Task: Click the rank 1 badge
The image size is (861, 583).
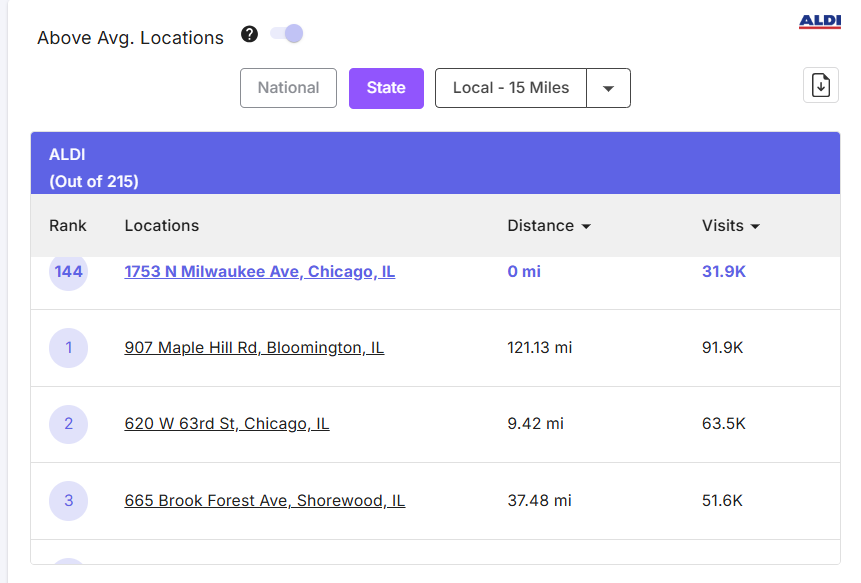Action: pos(69,348)
